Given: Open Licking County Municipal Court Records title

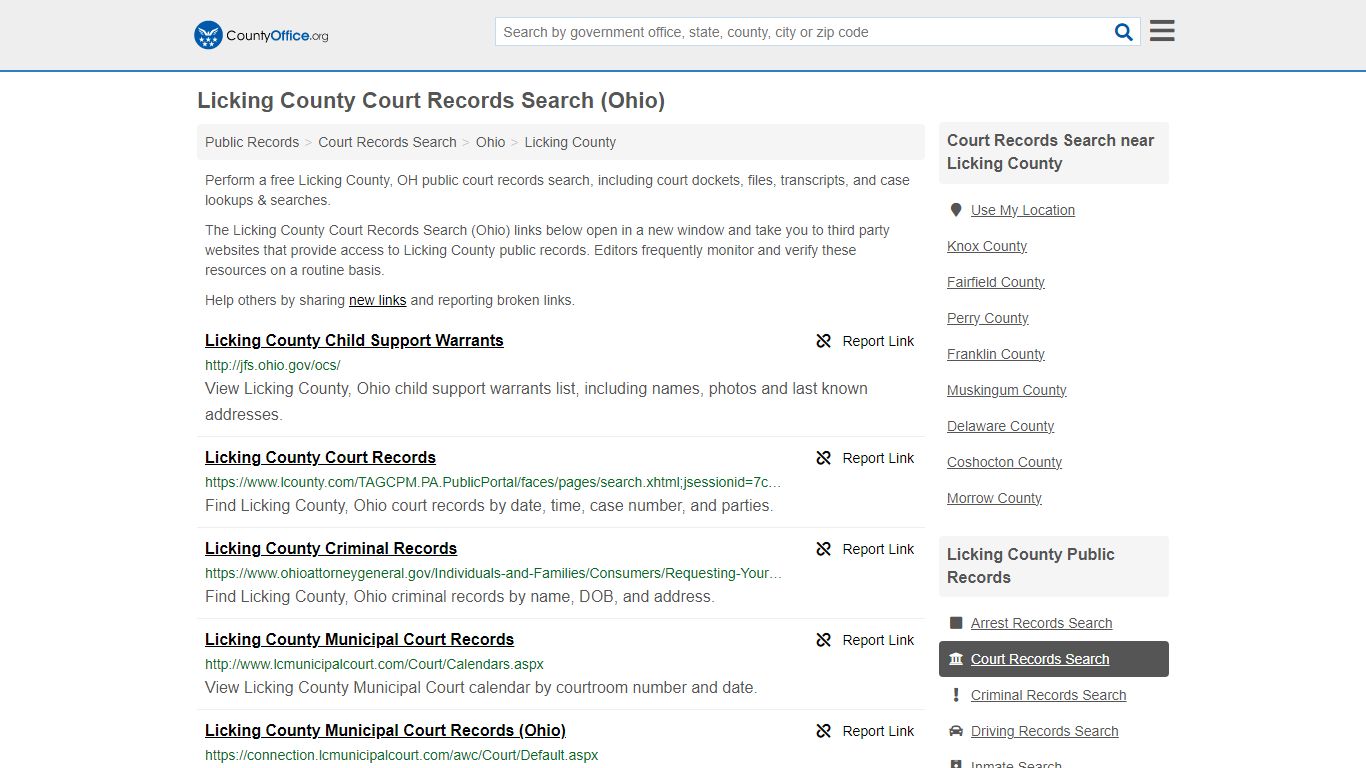Looking at the screenshot, I should click(x=359, y=639).
